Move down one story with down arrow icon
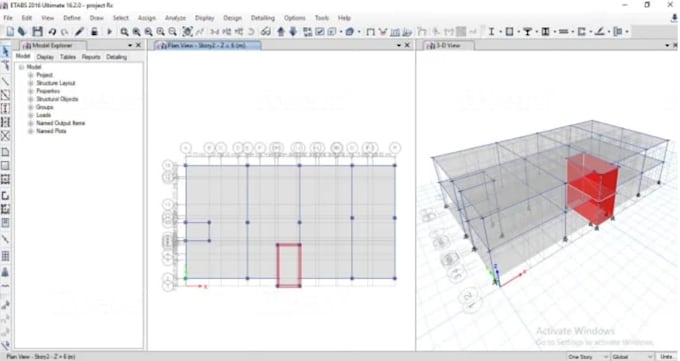 tap(293, 32)
